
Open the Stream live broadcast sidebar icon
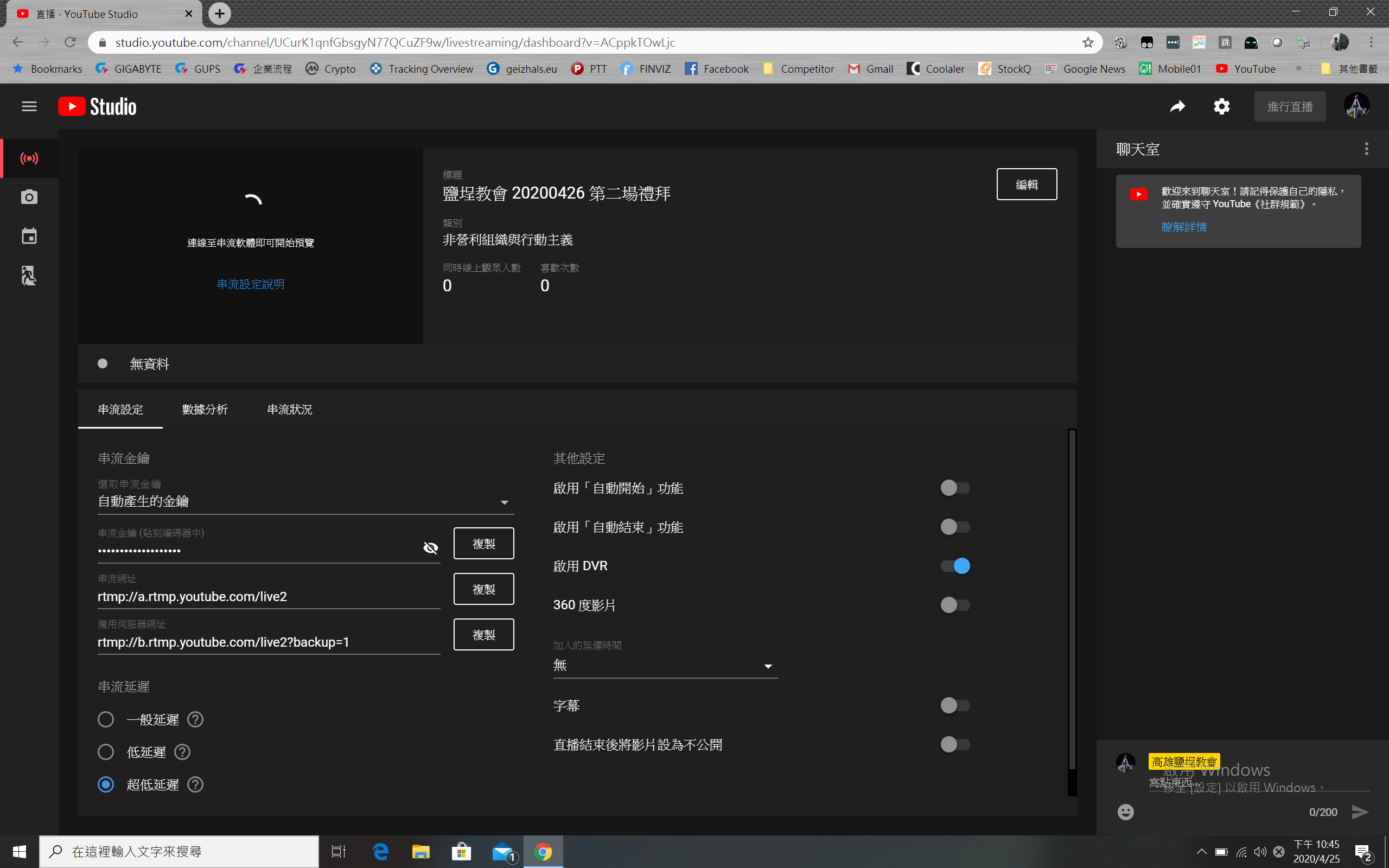tap(29, 158)
